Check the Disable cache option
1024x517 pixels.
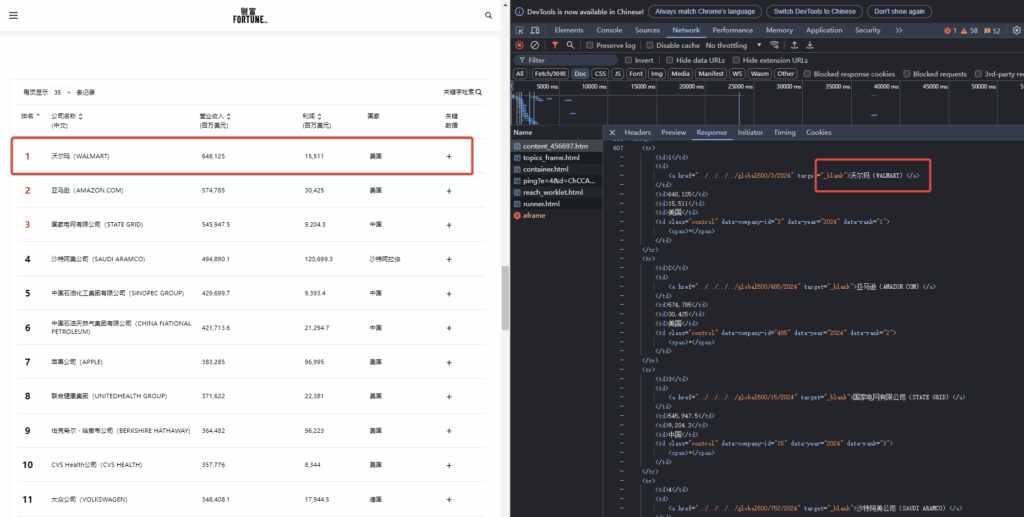[x=650, y=45]
